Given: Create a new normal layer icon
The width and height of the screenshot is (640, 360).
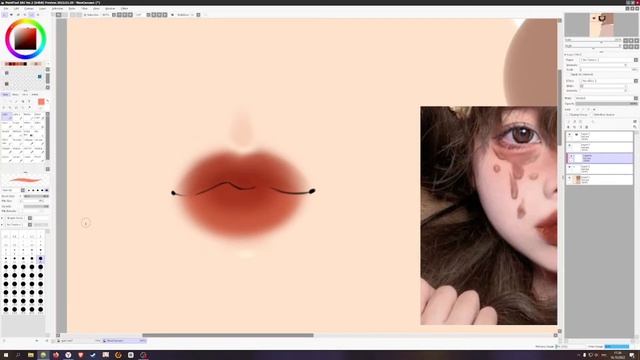Looking at the screenshot, I should pyautogui.click(x=568, y=122).
